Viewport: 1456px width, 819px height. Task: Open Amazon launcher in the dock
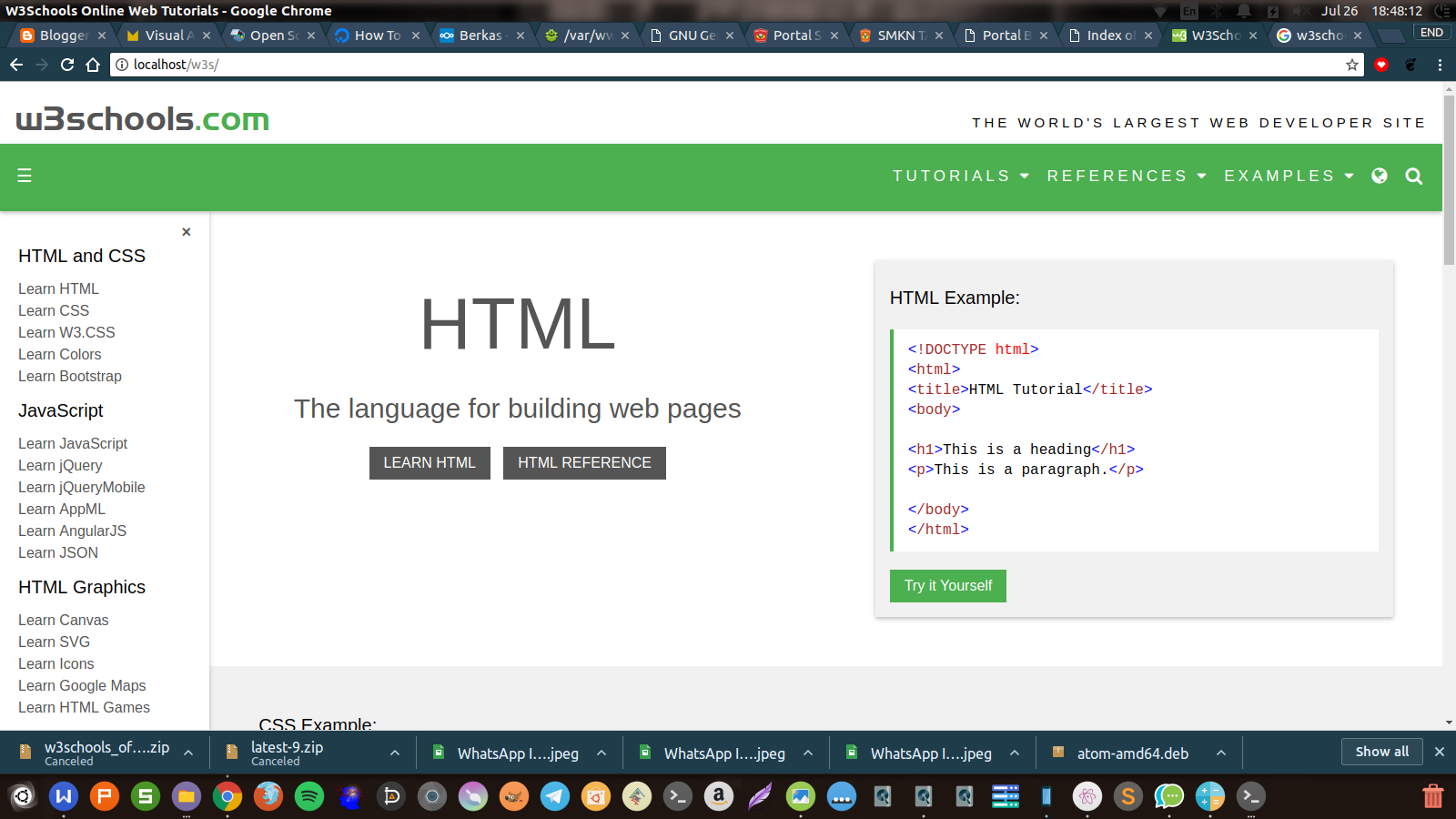[x=719, y=797]
